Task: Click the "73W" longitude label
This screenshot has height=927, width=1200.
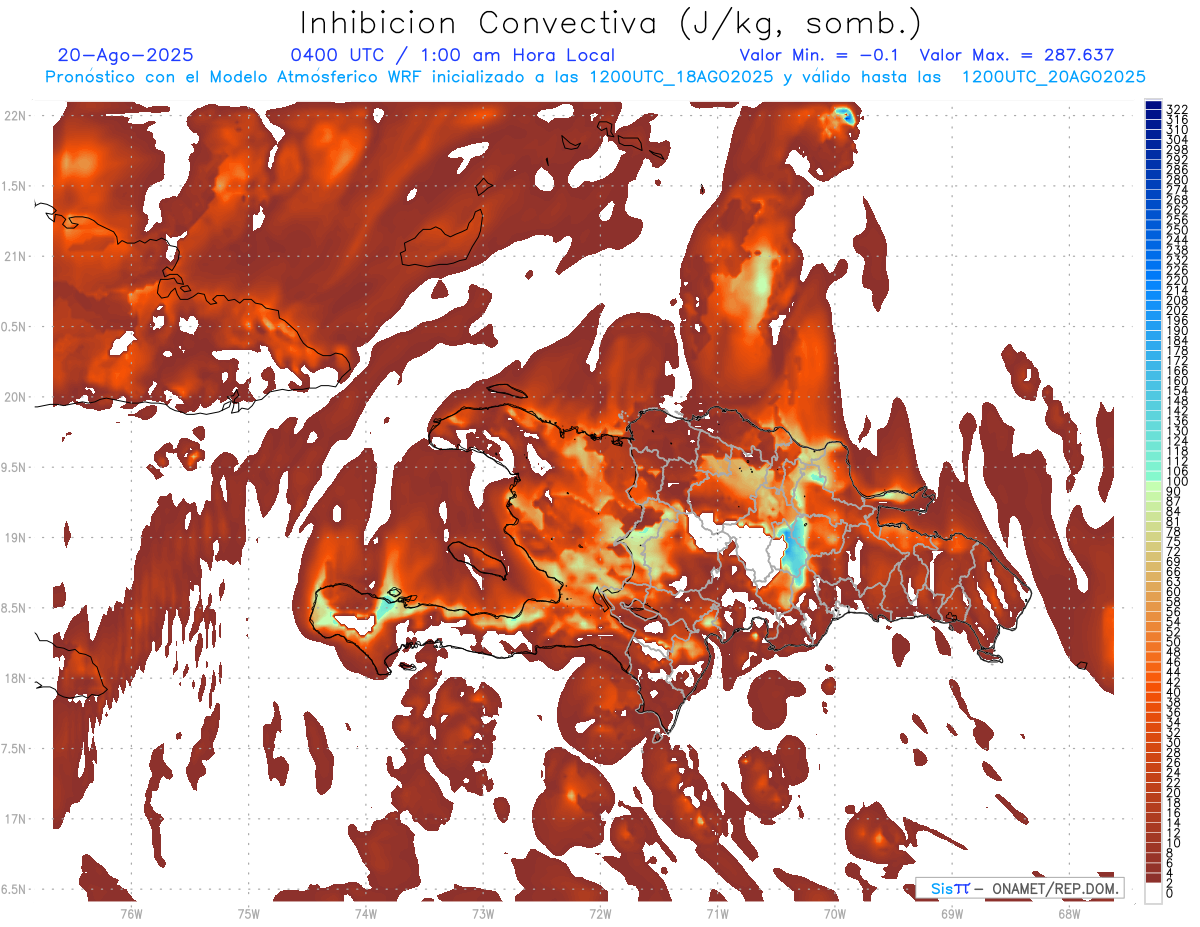Action: point(482,913)
